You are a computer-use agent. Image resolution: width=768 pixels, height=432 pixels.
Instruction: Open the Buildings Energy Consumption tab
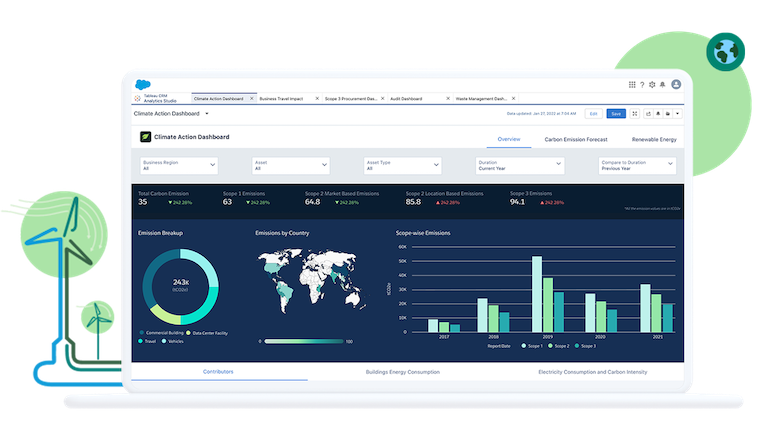(403, 372)
